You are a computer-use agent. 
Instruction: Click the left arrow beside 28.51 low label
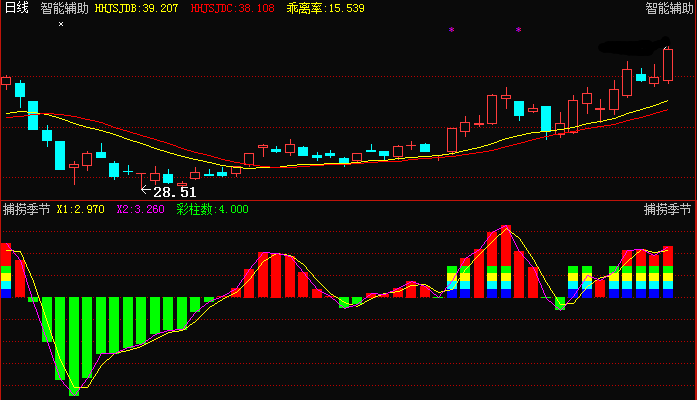(x=146, y=190)
